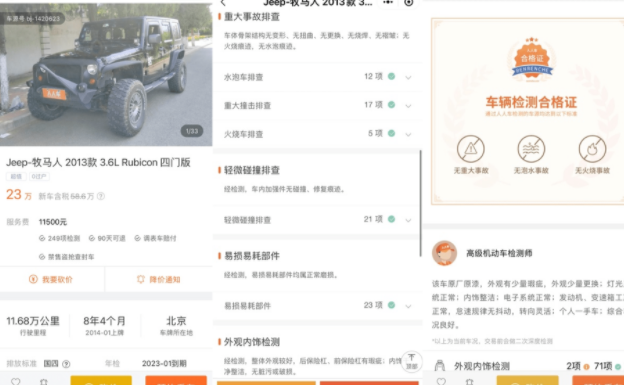Tap the check-circle icon beside 调表车赔付
This screenshot has width=624, height=385.
tap(137, 238)
